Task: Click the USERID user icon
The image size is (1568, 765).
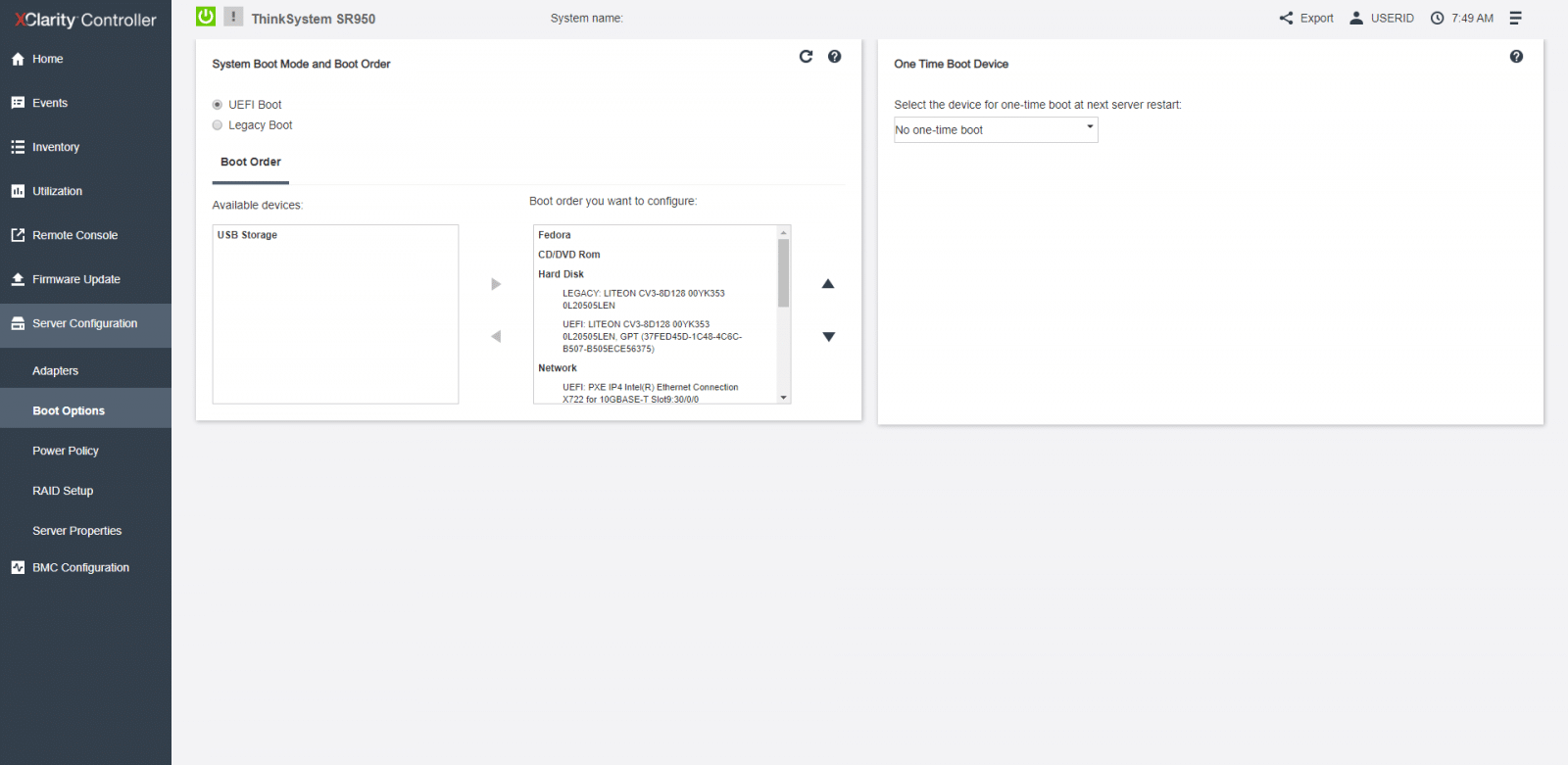Action: click(1356, 18)
